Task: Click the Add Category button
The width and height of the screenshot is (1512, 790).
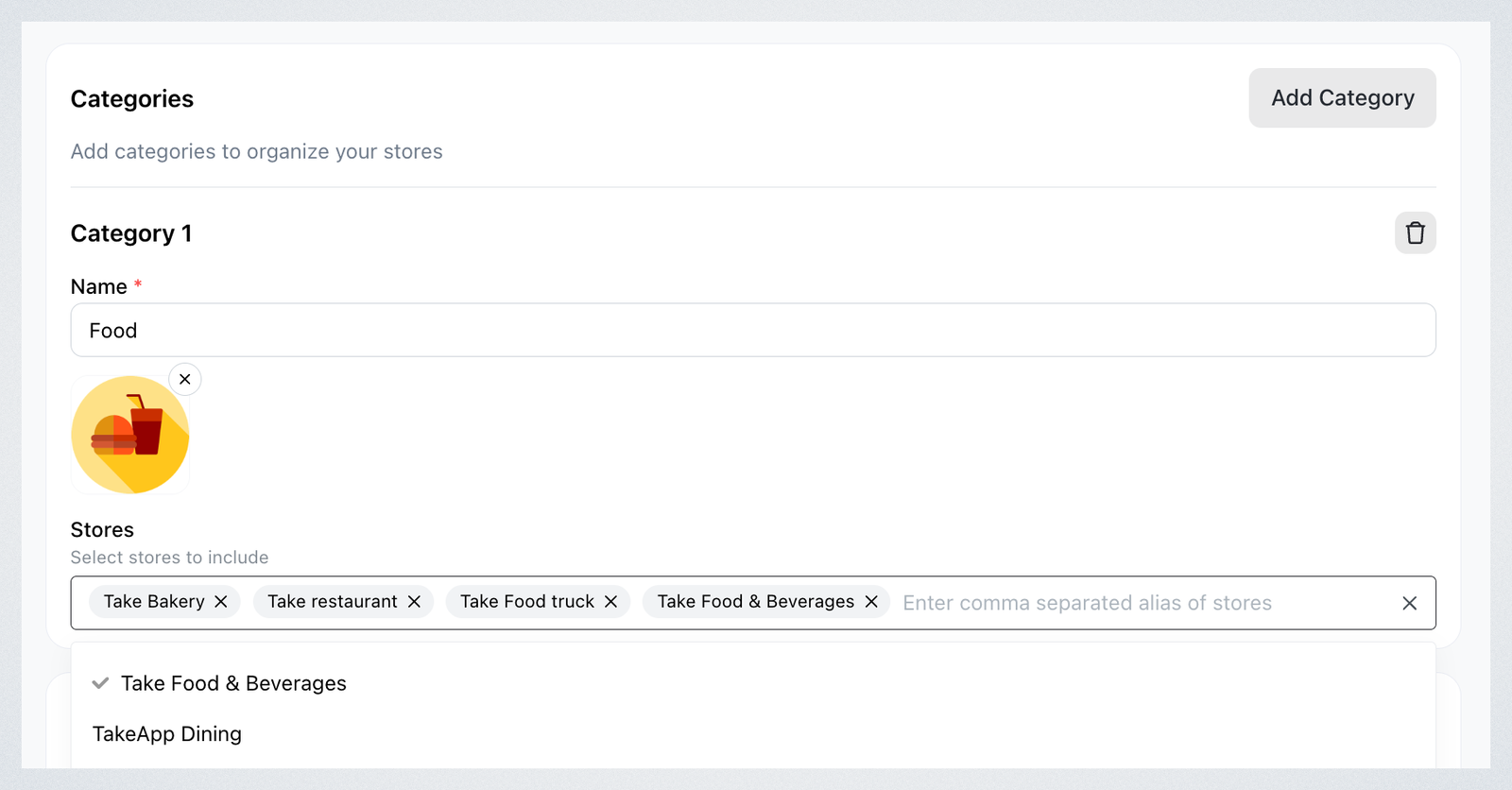Action: point(1342,98)
